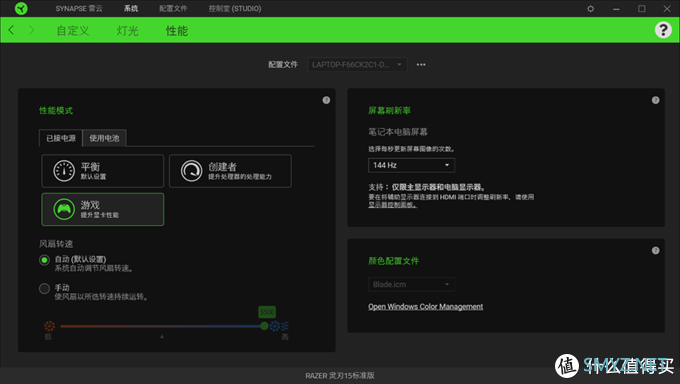Viewport: 680px width, 384px height.
Task: Click the 颜色配置文件 section heading
Action: (x=393, y=261)
